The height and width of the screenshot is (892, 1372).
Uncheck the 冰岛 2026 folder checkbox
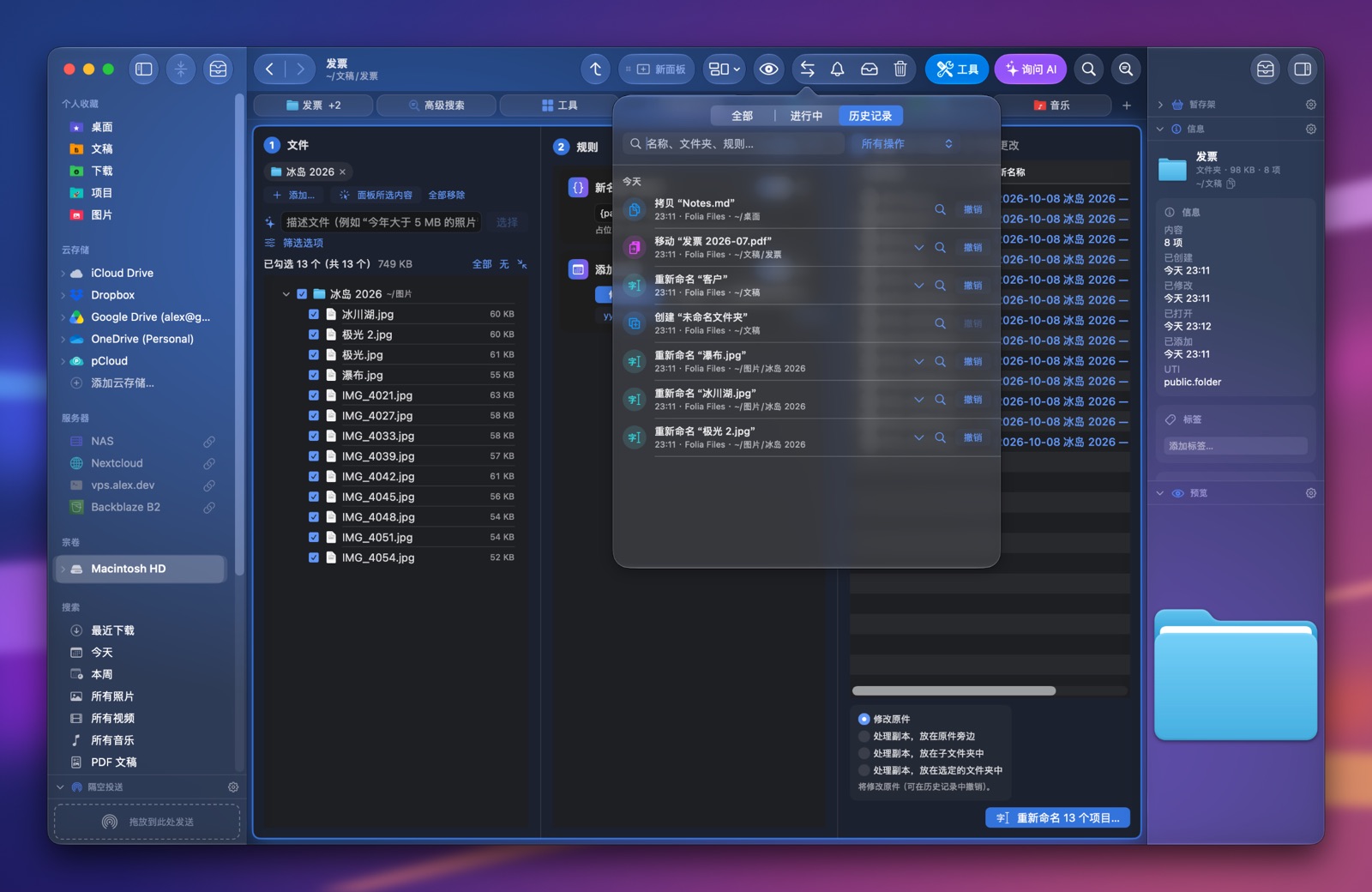[302, 294]
